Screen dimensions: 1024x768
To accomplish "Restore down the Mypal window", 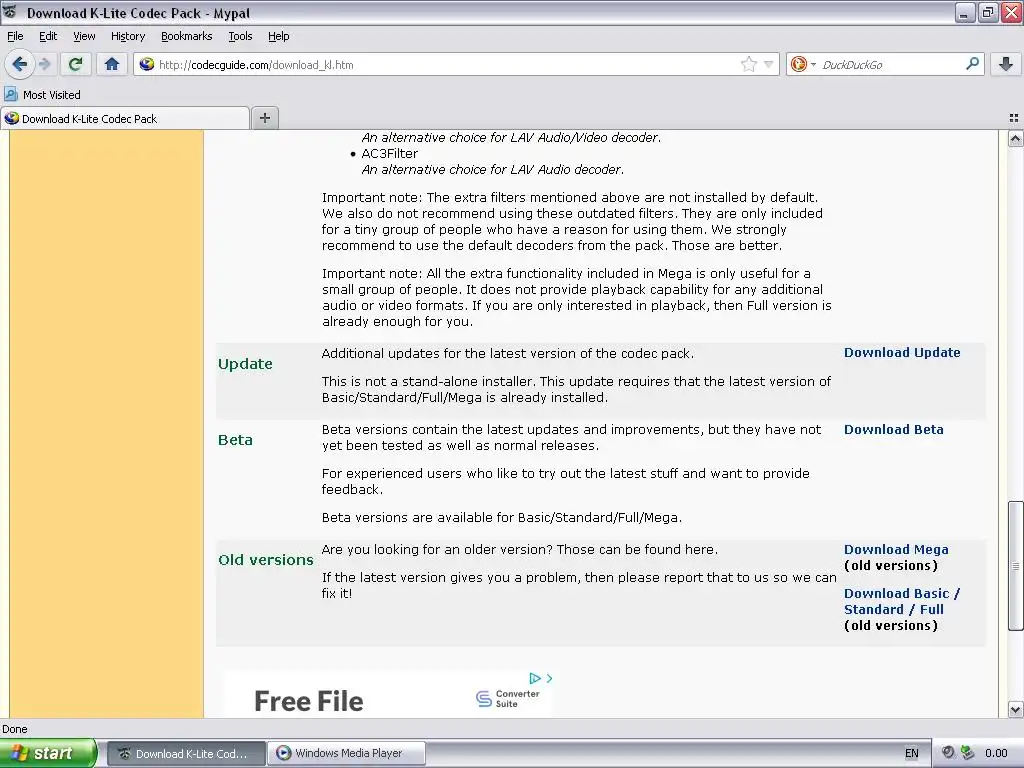I will tap(987, 12).
